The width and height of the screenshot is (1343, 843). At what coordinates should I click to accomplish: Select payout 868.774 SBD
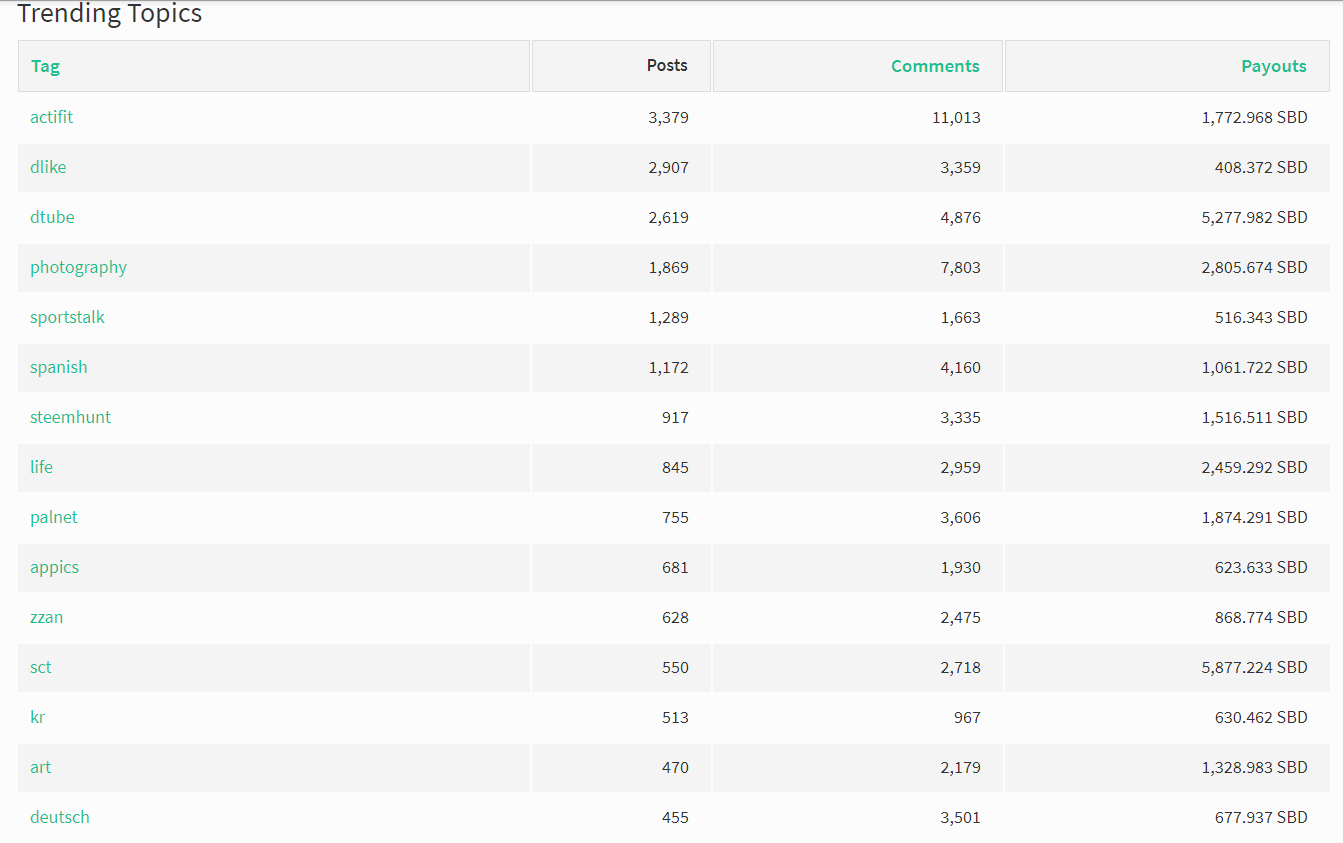1261,617
